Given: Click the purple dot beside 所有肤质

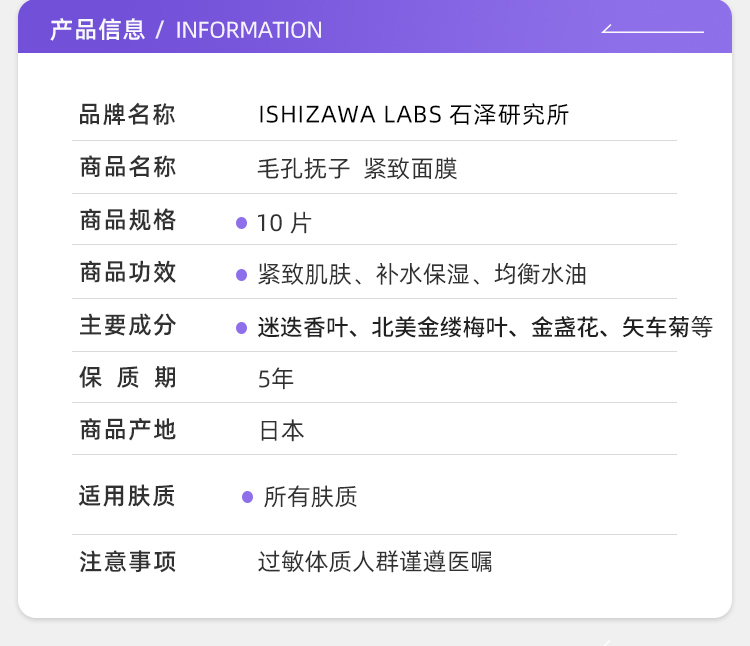Looking at the screenshot, I should click(x=247, y=497).
